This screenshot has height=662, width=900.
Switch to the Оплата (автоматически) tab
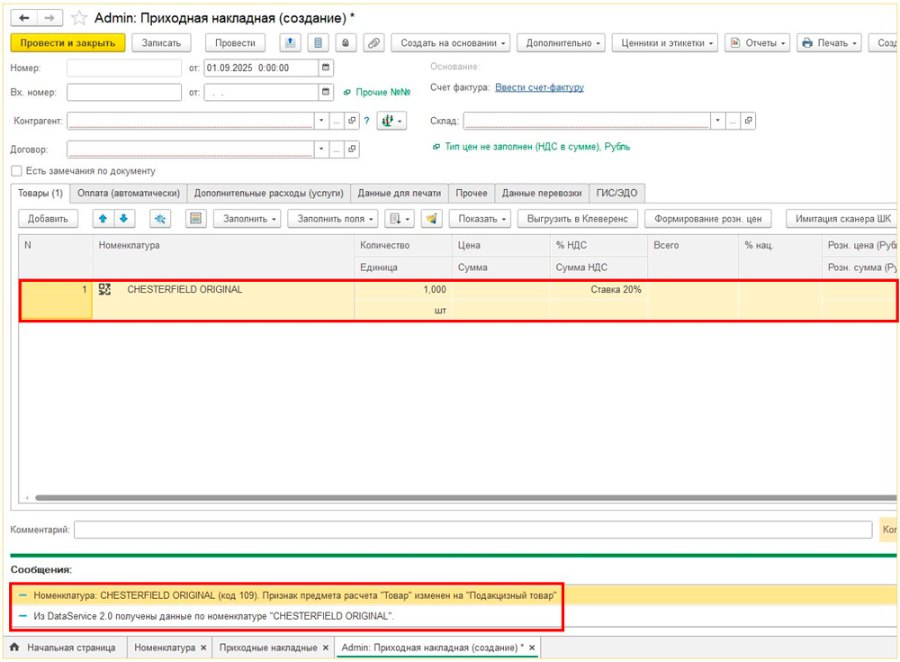click(129, 193)
